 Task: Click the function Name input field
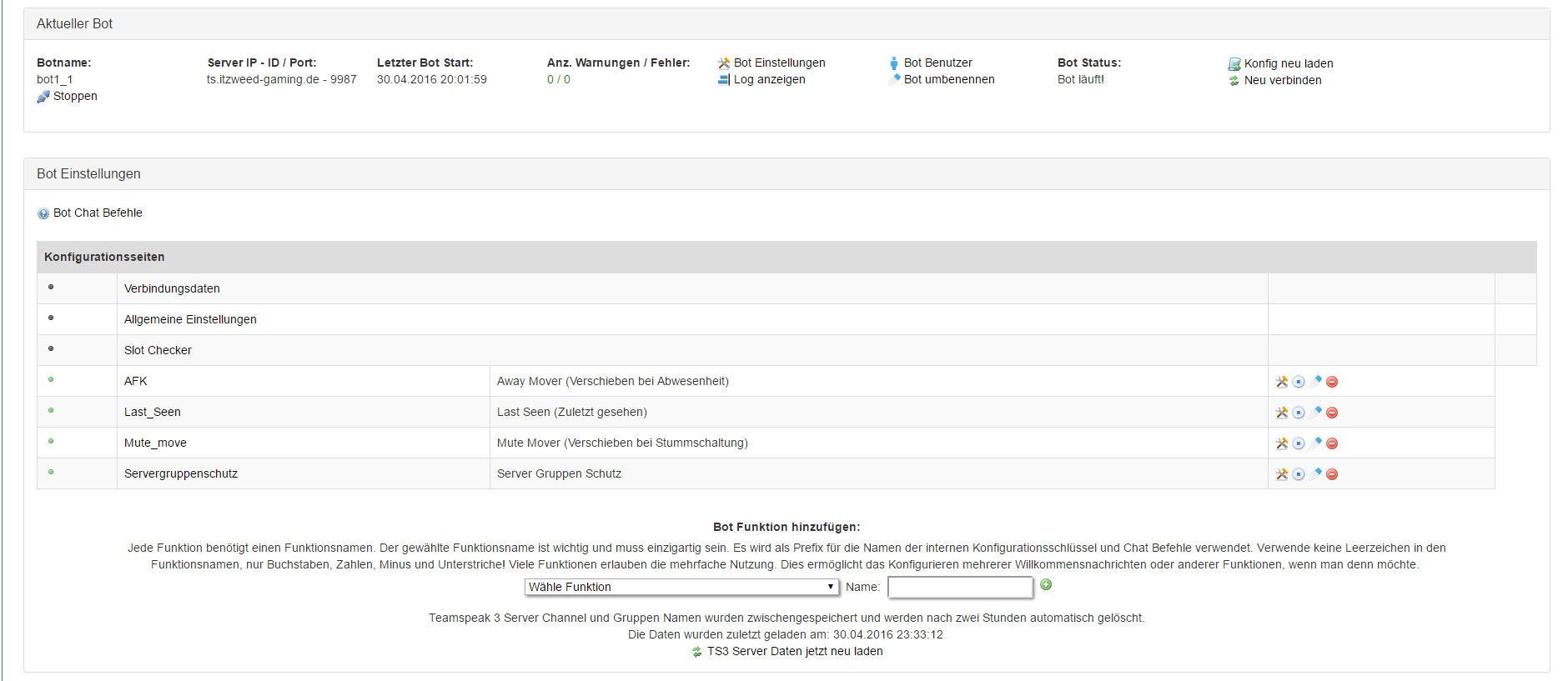[x=960, y=588]
